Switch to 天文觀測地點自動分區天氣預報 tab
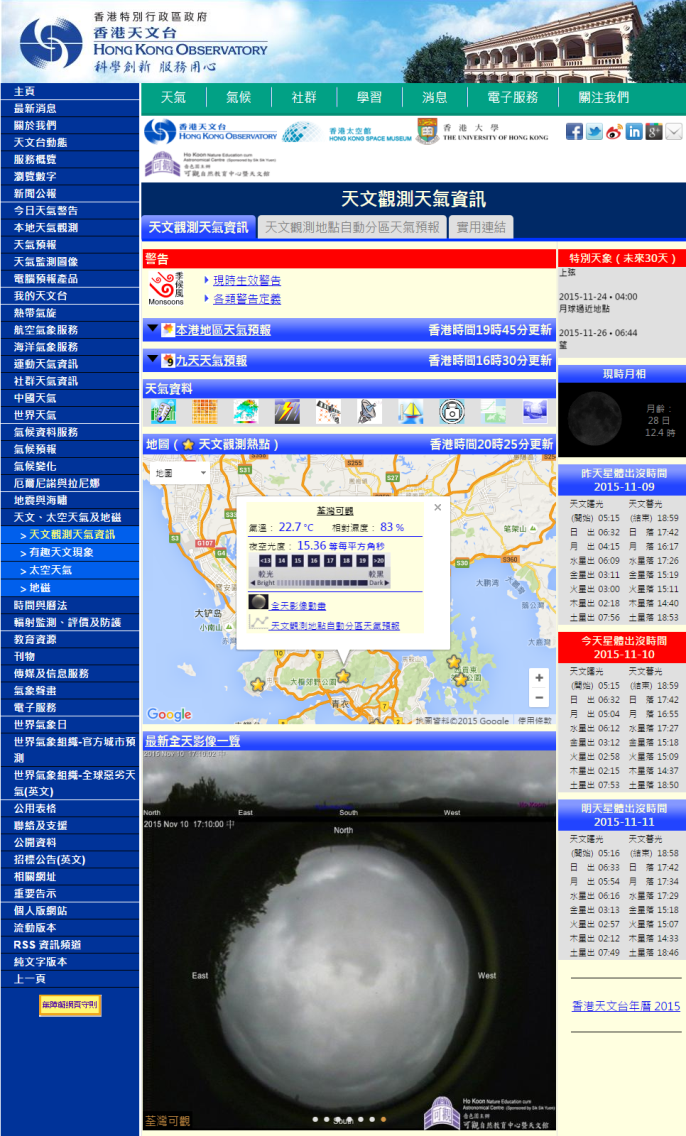The width and height of the screenshot is (686, 1136). point(352,227)
